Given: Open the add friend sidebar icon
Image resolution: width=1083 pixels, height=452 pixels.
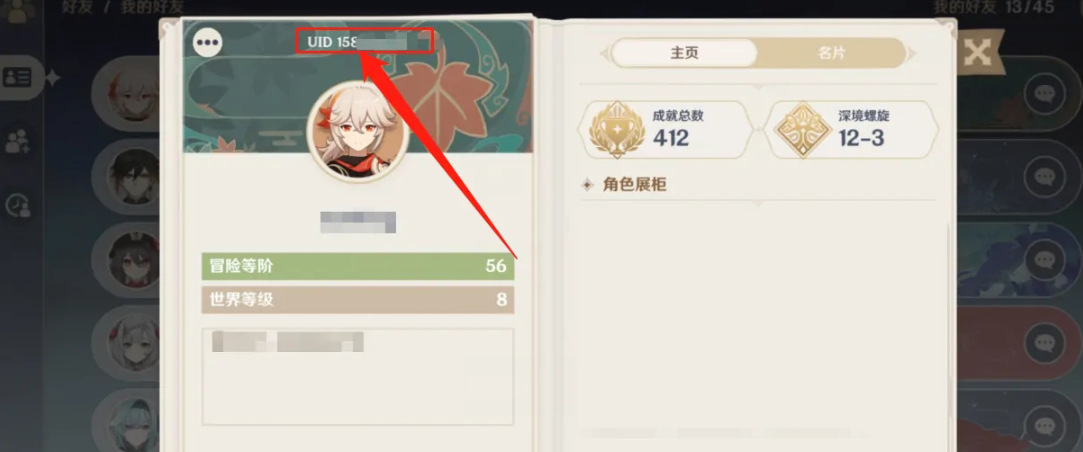Looking at the screenshot, I should 17,141.
